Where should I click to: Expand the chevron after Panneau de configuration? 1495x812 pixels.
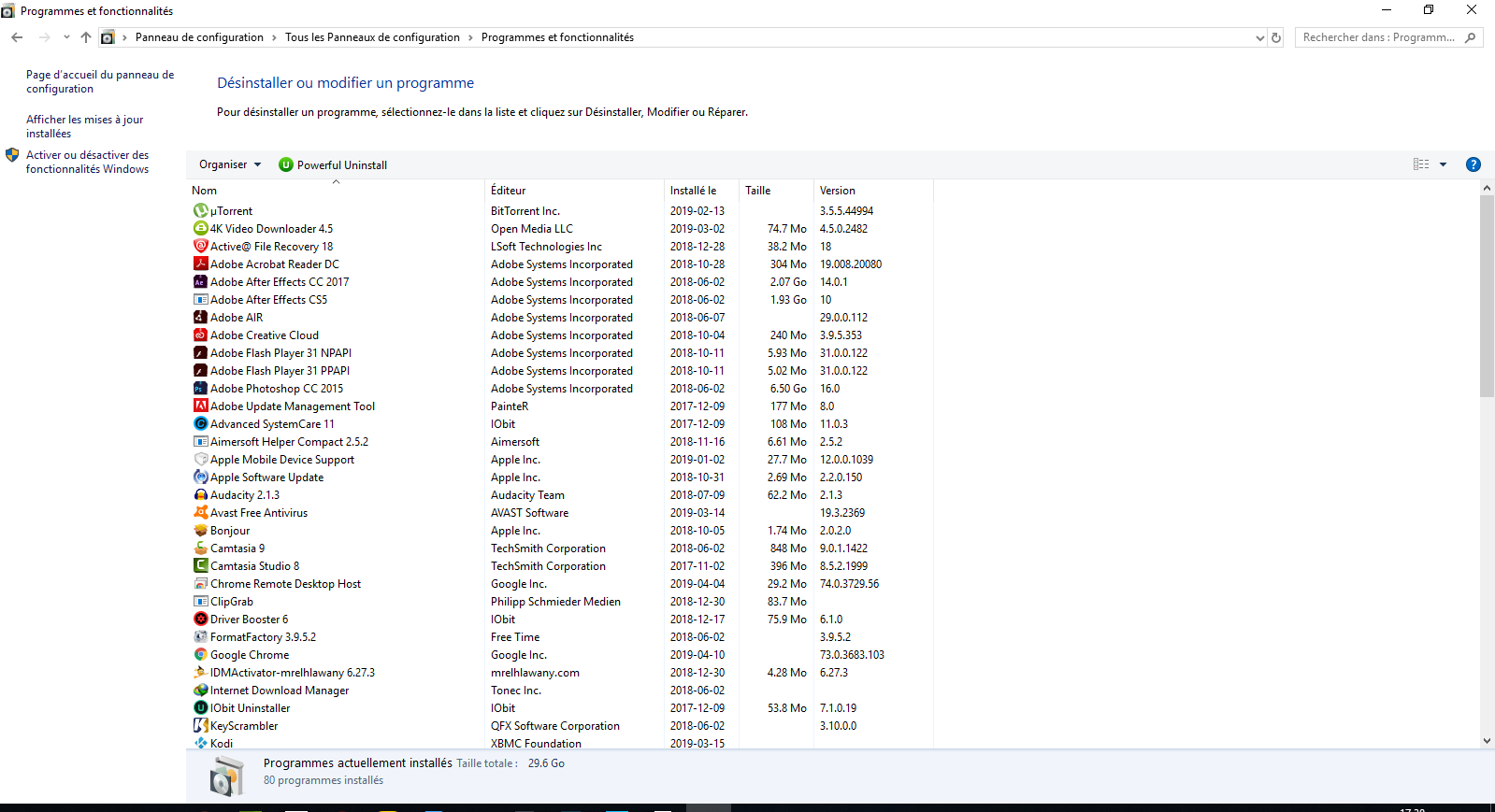point(274,38)
